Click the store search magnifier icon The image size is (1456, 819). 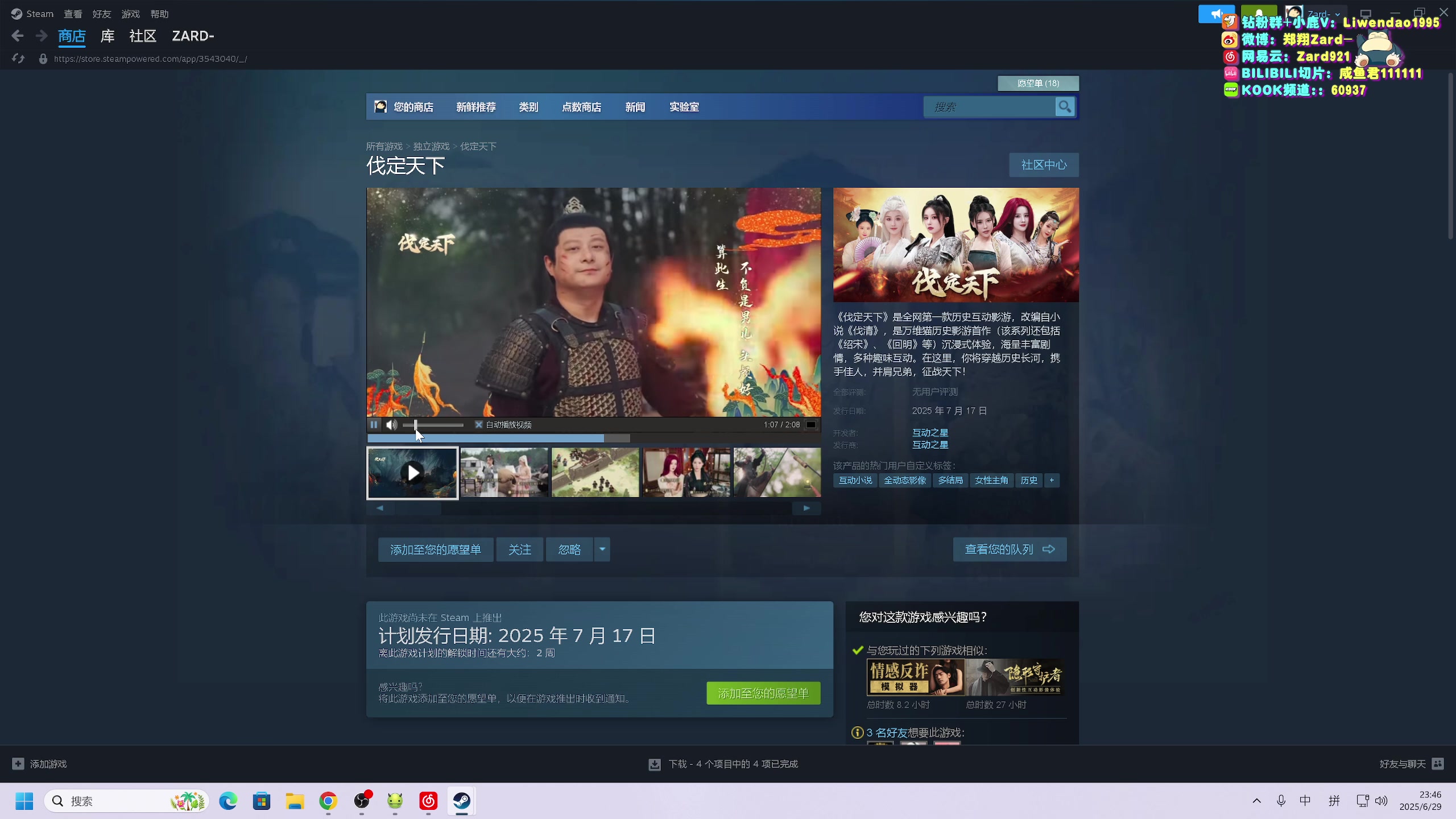click(1065, 107)
